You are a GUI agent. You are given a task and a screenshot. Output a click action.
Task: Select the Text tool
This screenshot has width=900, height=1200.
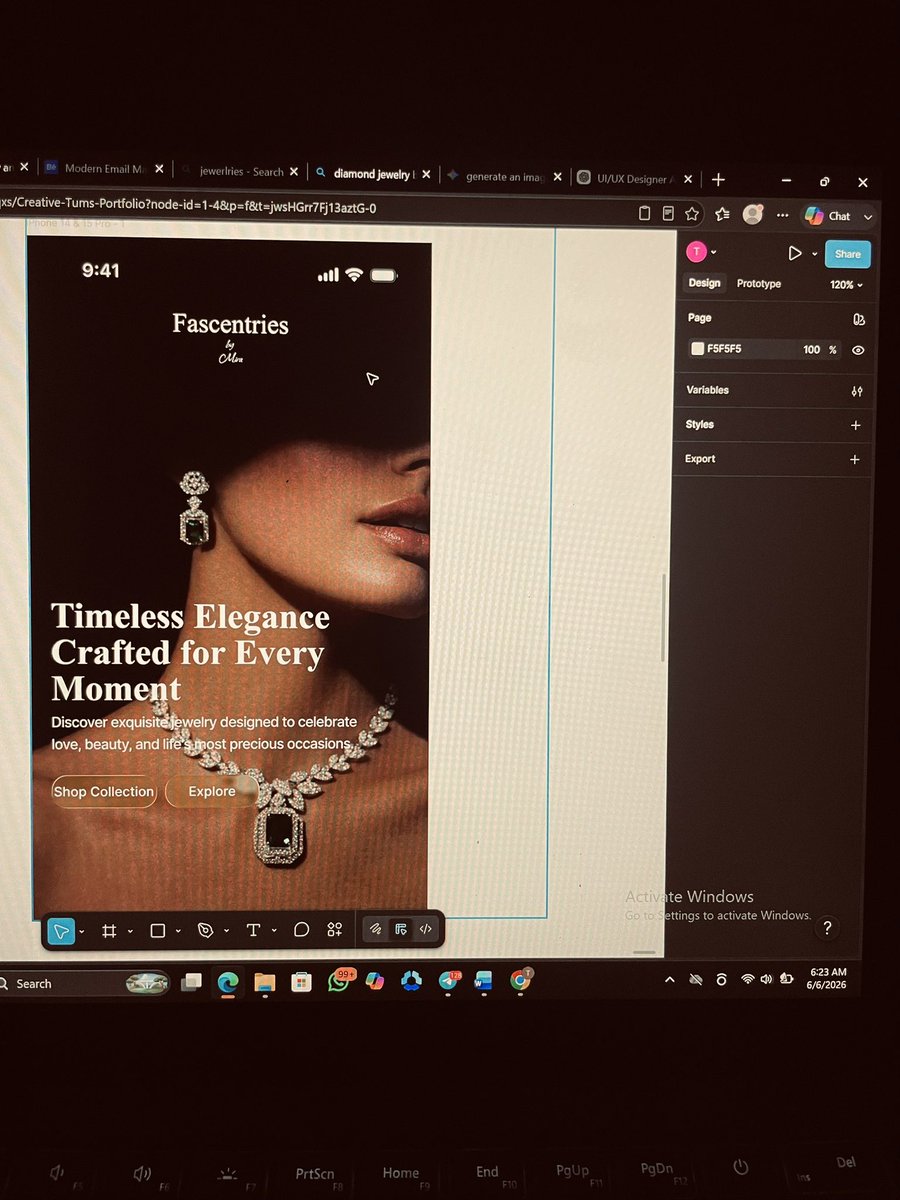[253, 930]
